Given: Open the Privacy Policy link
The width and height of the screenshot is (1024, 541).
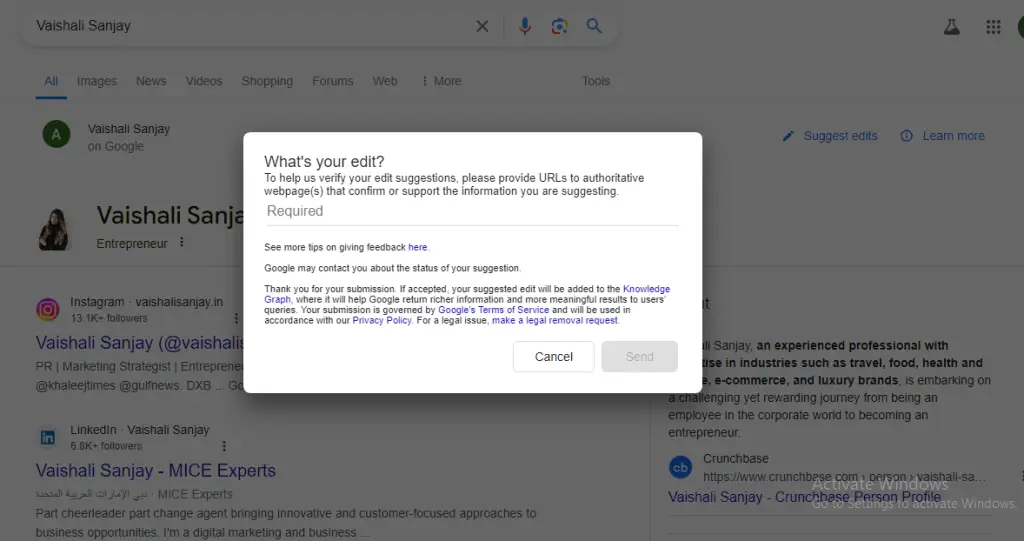Looking at the screenshot, I should [382, 321].
